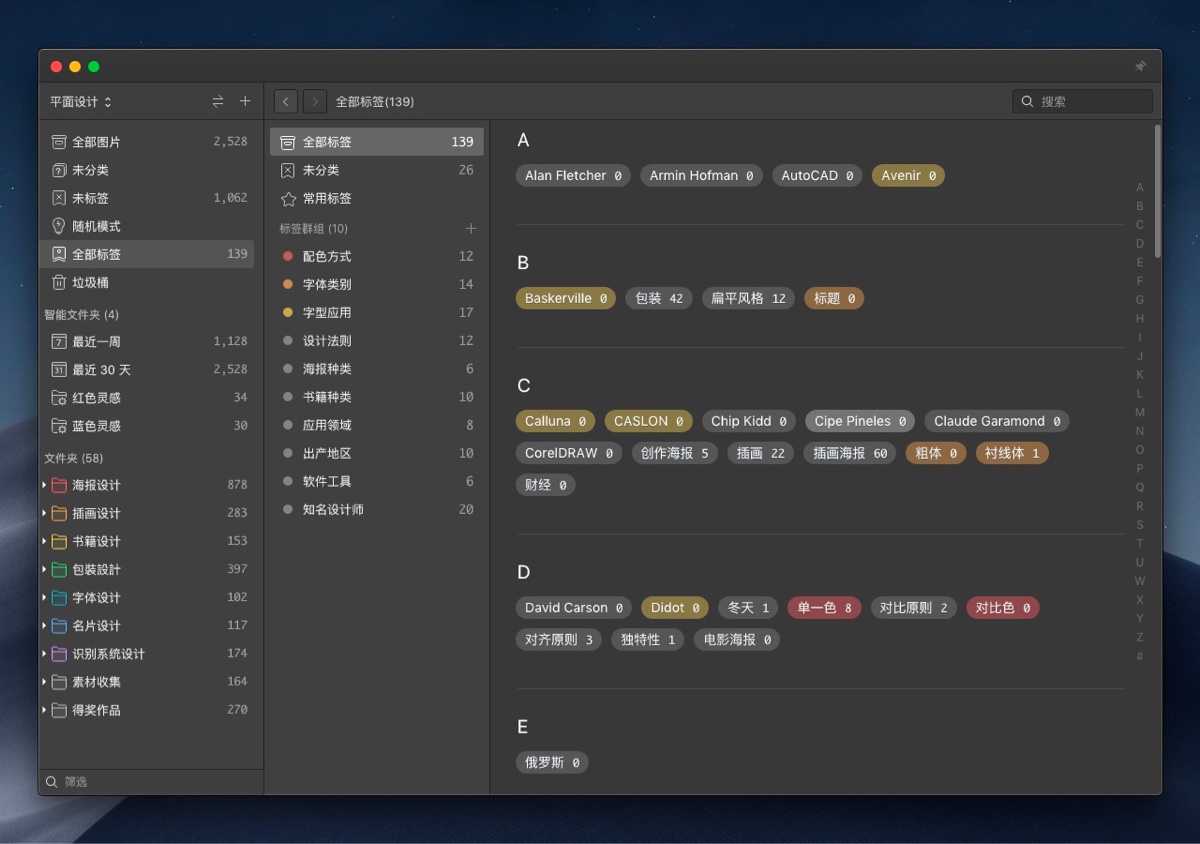The height and width of the screenshot is (844, 1200).
Task: Navigate back with the left arrow button
Action: click(x=286, y=101)
